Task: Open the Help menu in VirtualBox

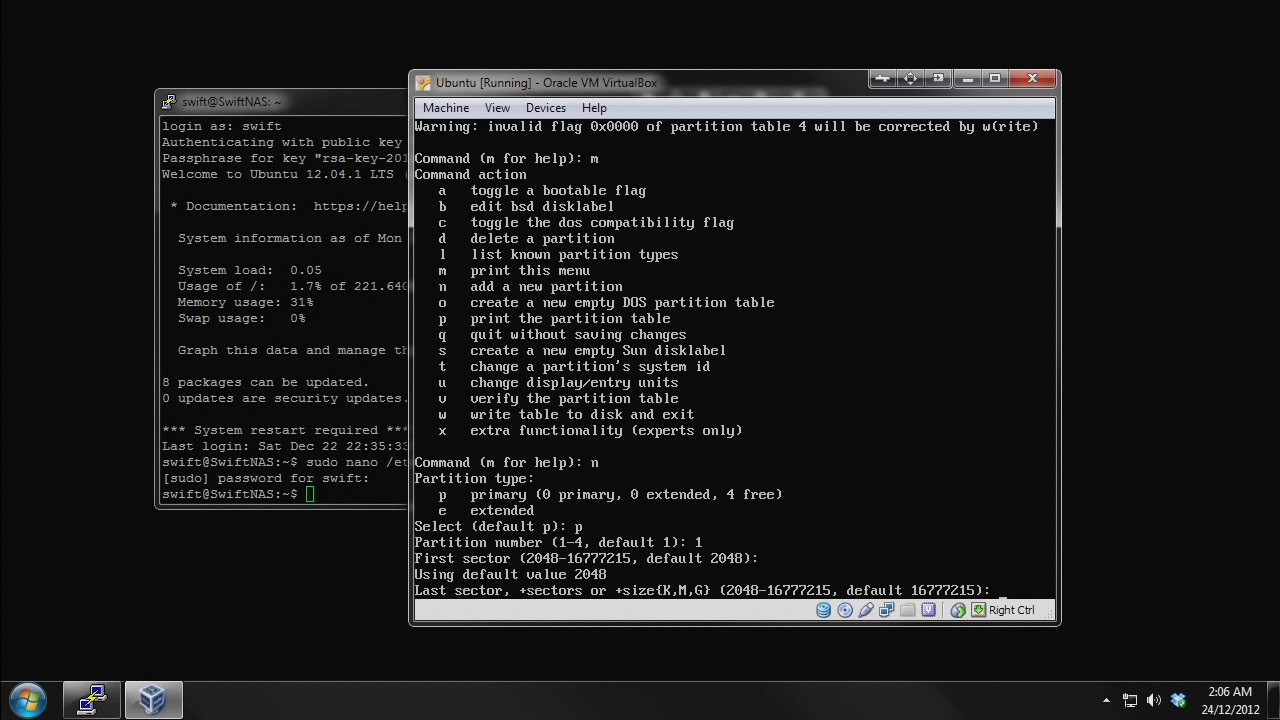Action: coord(594,108)
